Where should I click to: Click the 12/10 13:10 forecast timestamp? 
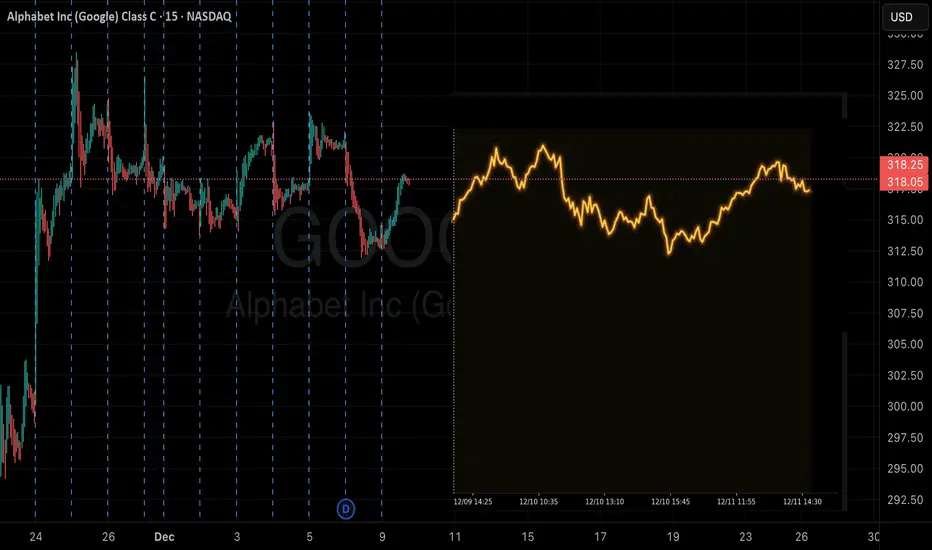pyautogui.click(x=604, y=502)
